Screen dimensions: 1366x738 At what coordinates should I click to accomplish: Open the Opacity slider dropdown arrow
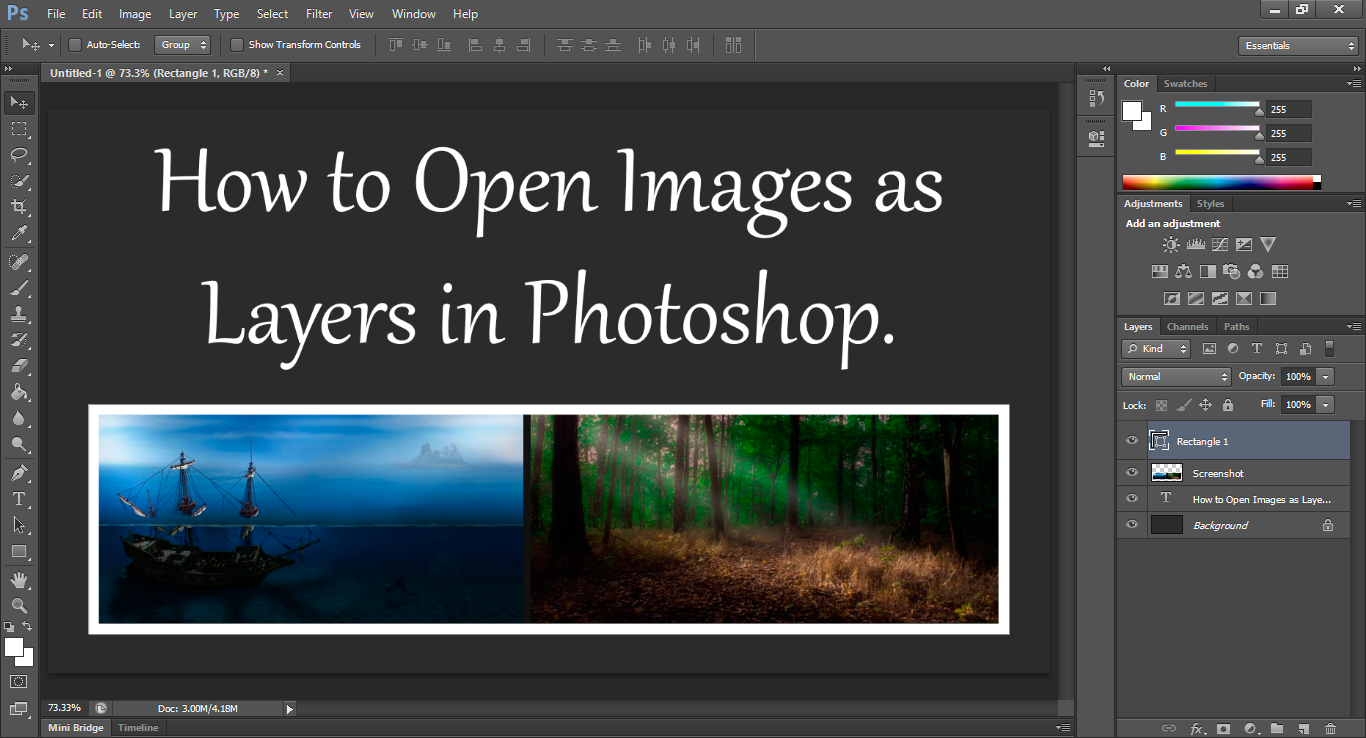1326,377
